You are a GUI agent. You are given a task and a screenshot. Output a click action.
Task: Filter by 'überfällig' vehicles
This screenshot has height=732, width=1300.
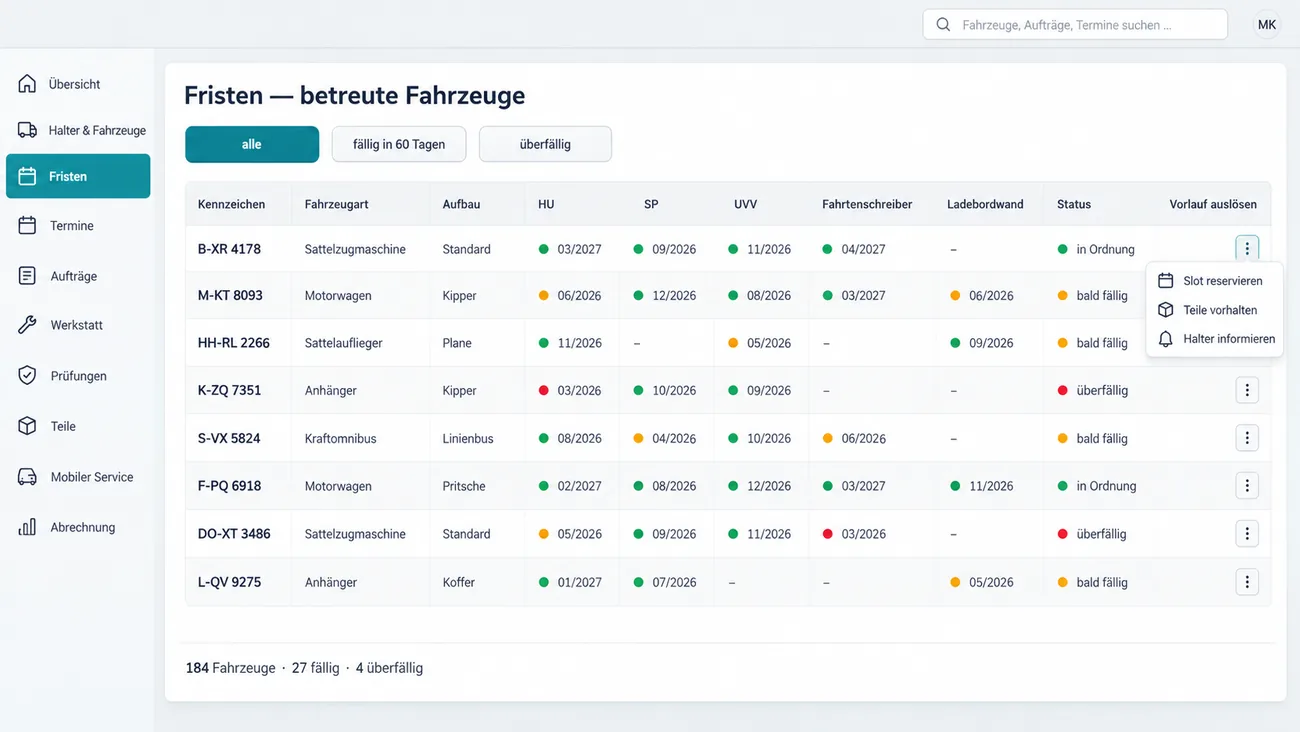click(x=545, y=144)
